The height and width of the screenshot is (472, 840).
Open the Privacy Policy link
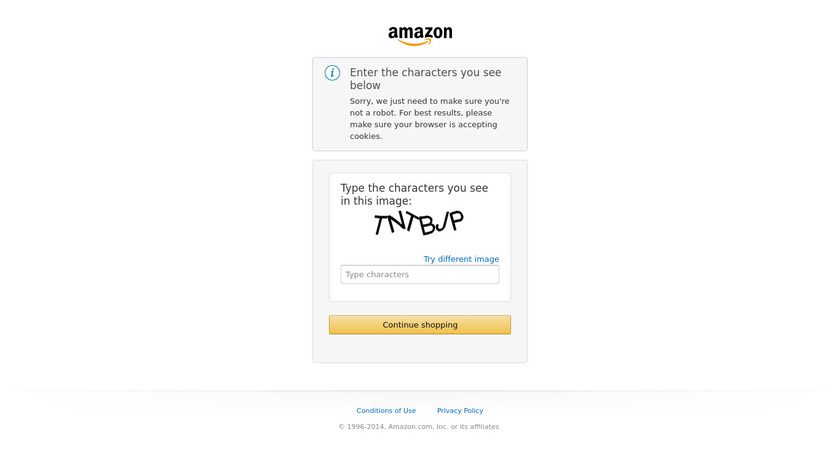click(460, 410)
